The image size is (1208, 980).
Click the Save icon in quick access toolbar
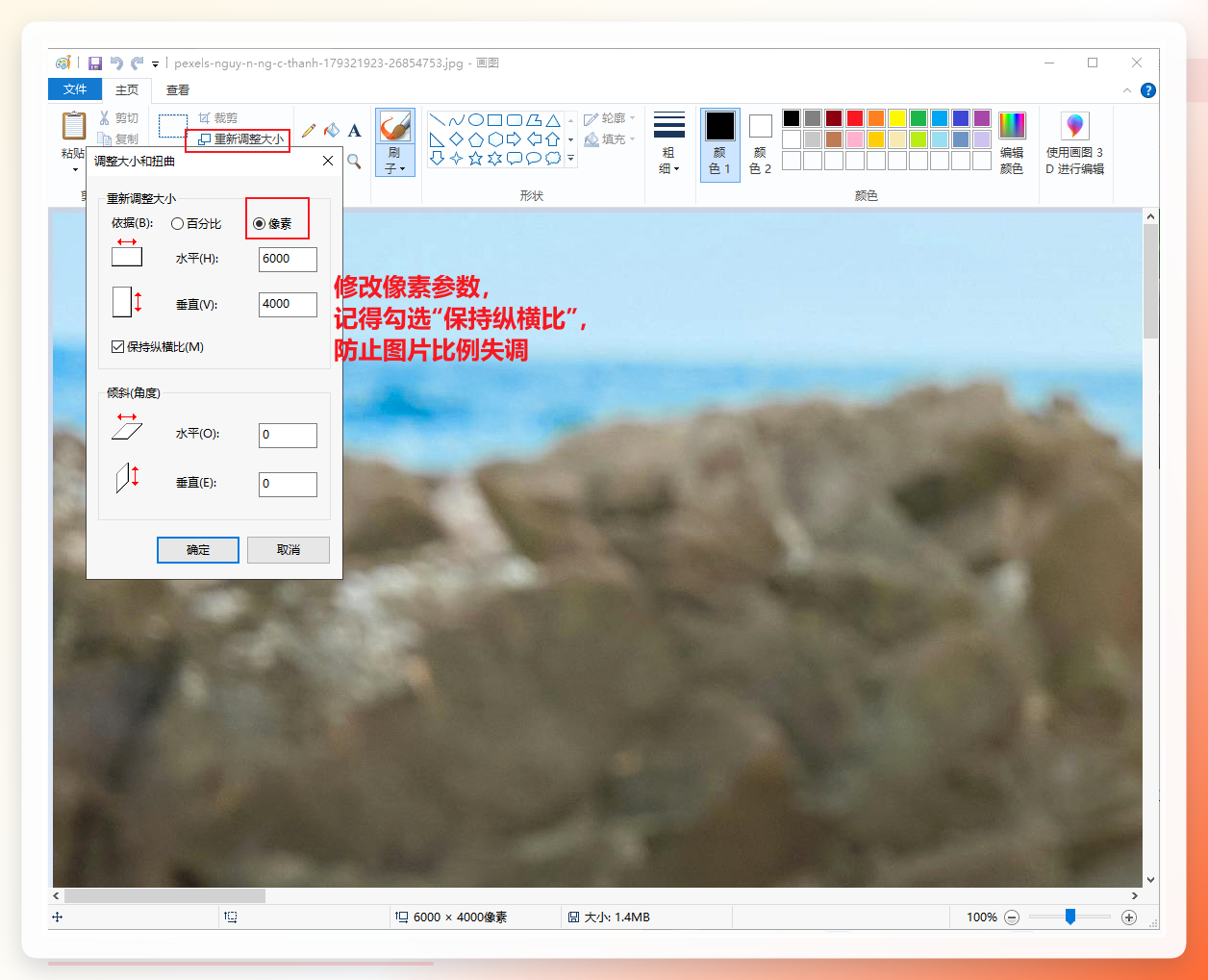(x=94, y=63)
